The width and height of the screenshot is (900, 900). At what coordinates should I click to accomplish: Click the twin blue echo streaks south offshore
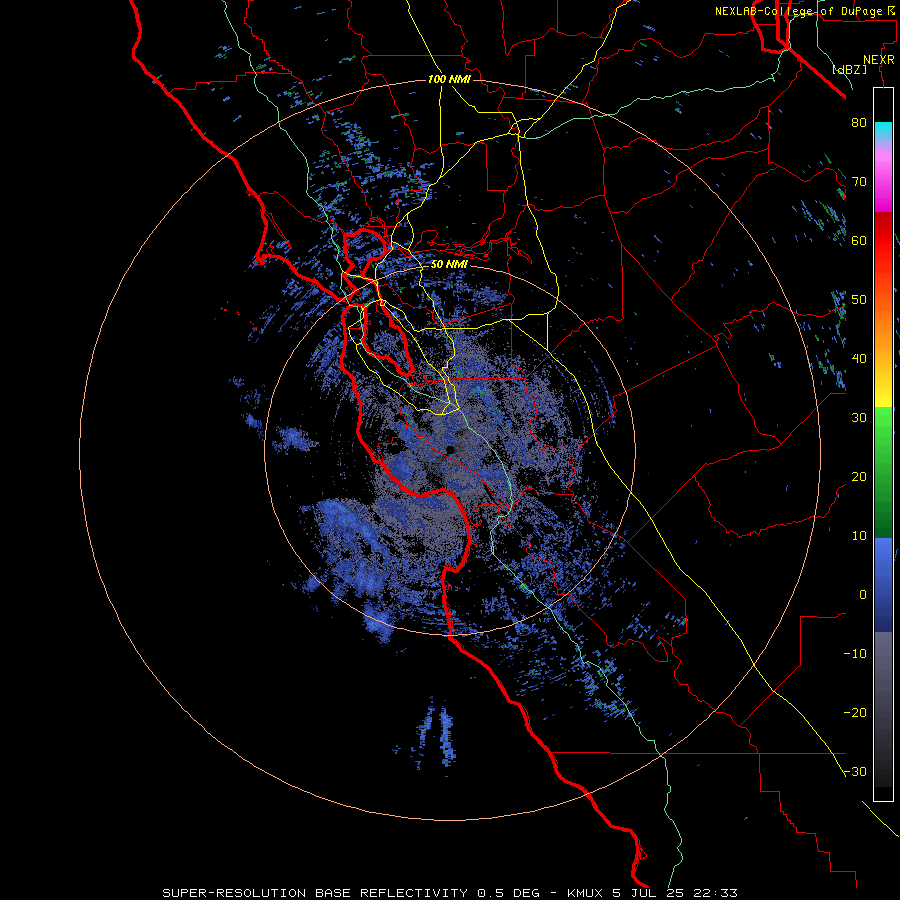point(436,735)
